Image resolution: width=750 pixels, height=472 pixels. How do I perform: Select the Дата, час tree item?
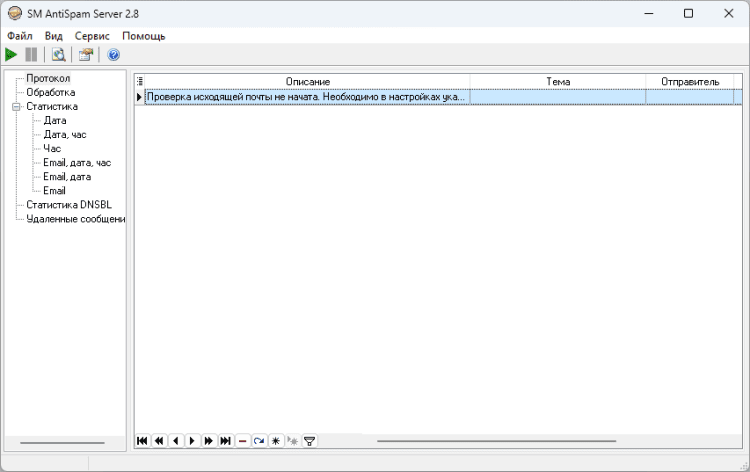pos(65,135)
